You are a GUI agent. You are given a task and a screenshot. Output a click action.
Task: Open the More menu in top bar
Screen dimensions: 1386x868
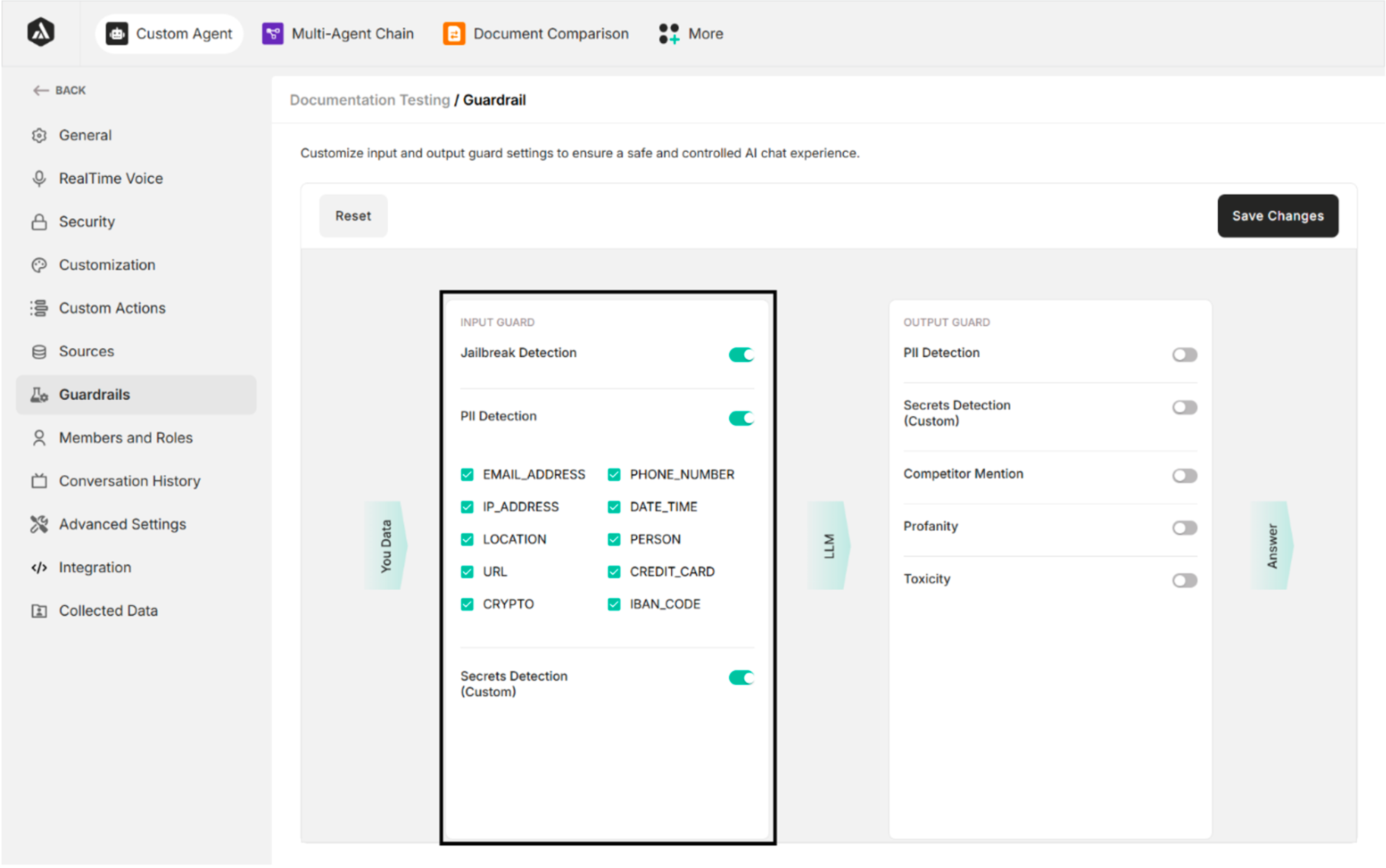coord(691,33)
